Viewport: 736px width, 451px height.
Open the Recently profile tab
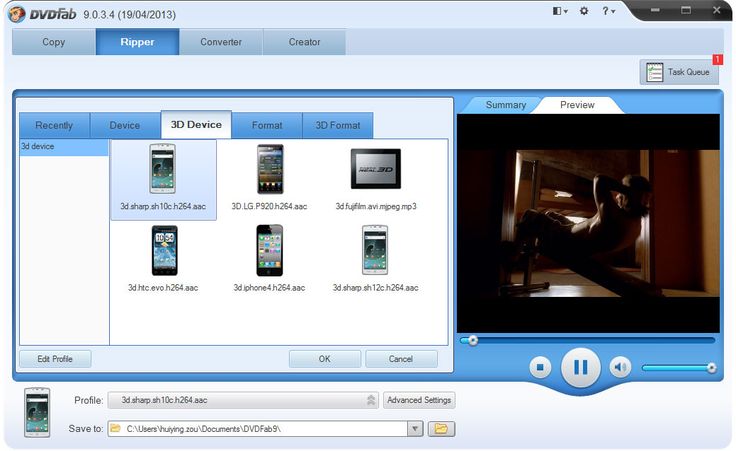pos(54,125)
